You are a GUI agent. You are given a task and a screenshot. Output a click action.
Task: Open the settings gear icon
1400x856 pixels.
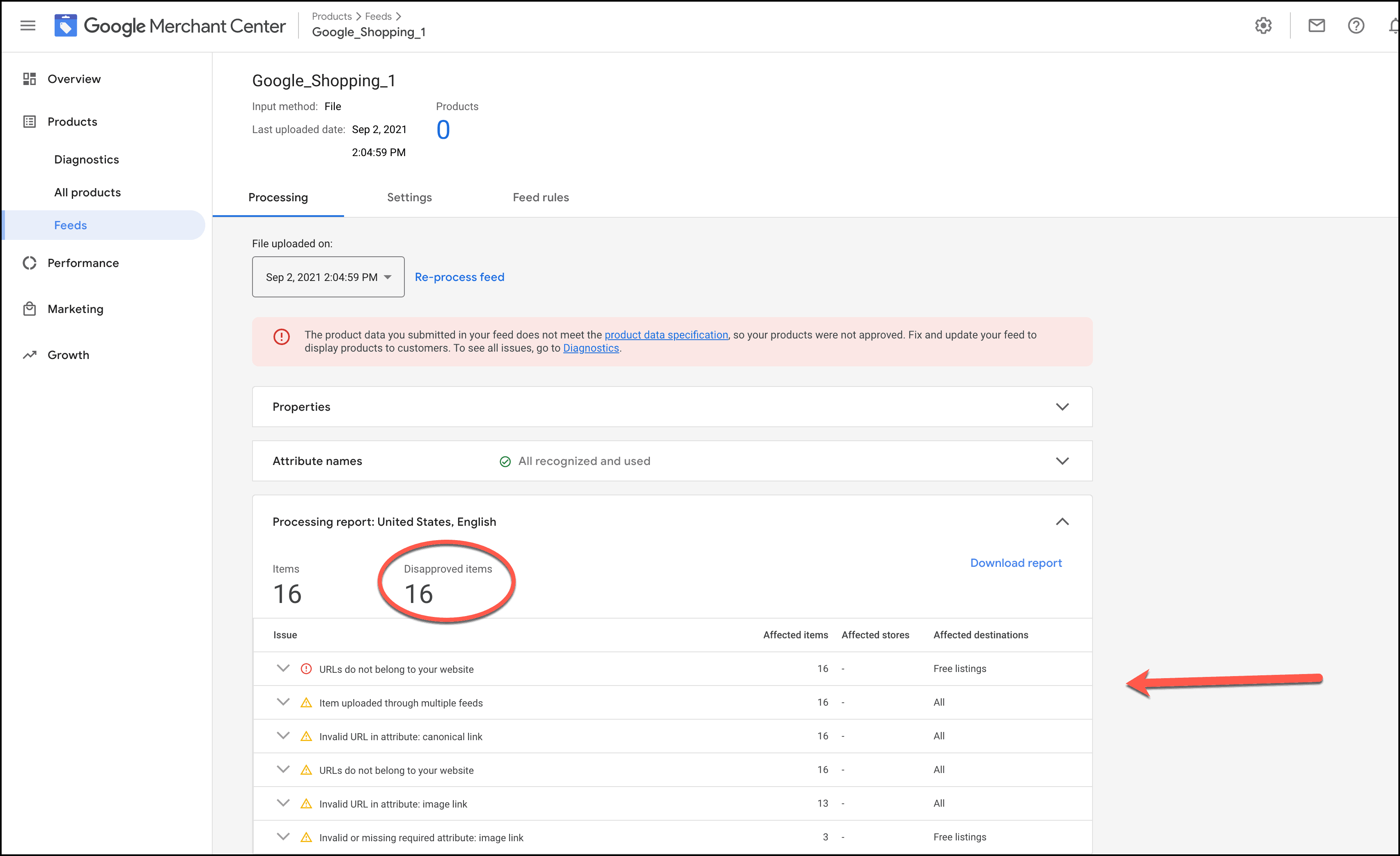point(1263,25)
